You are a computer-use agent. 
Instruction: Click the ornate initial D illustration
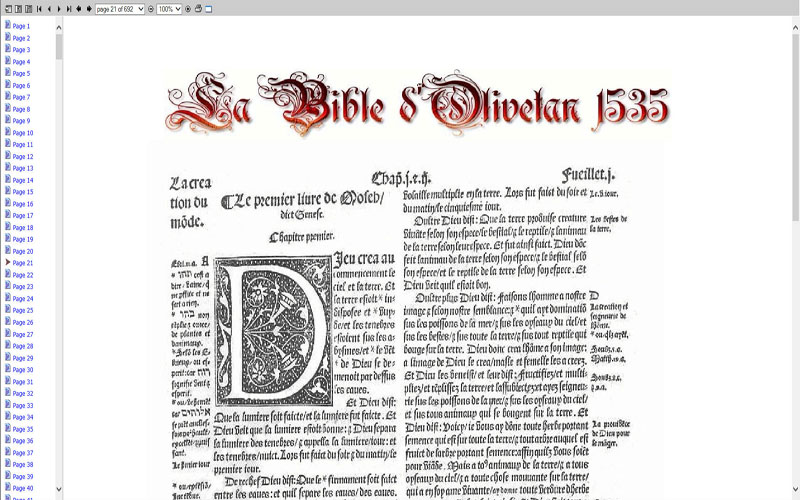[x=273, y=331]
